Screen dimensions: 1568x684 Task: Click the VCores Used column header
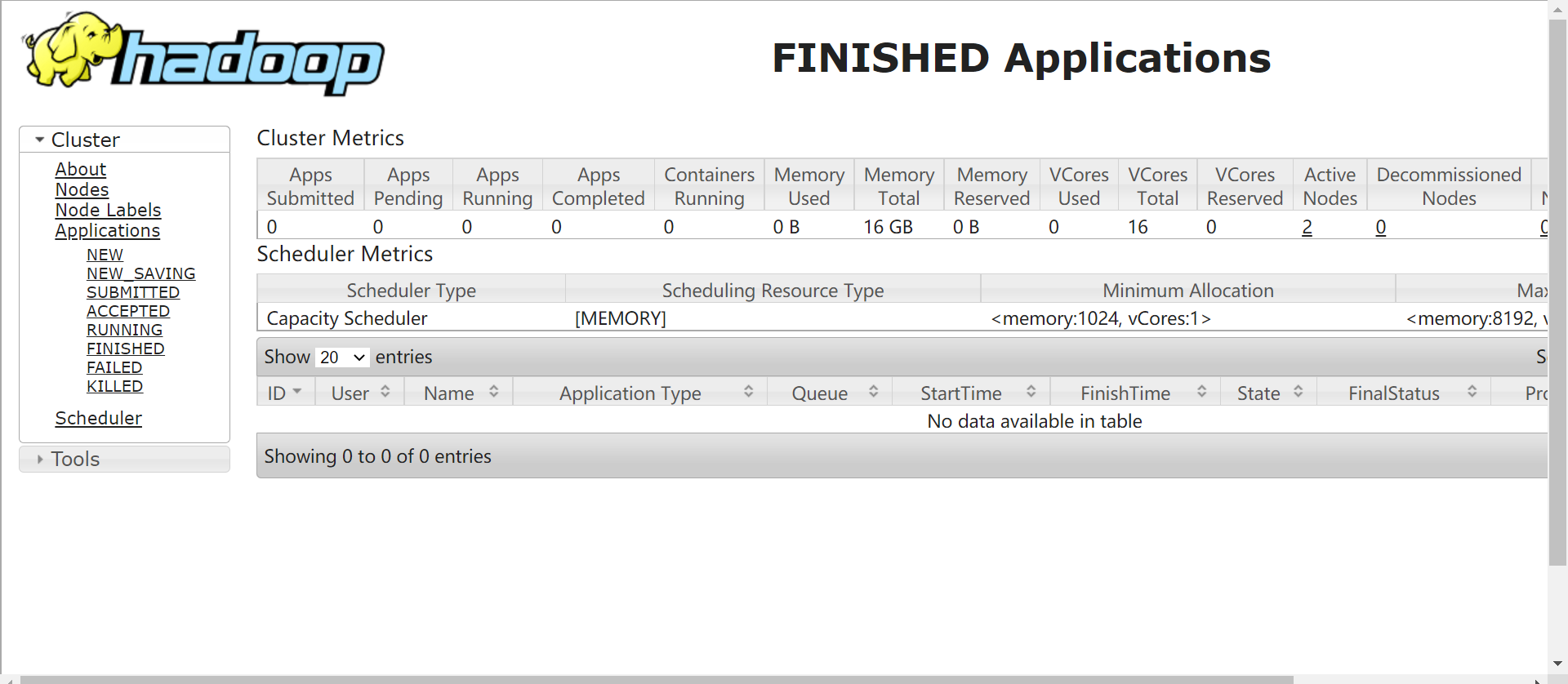coord(1079,186)
